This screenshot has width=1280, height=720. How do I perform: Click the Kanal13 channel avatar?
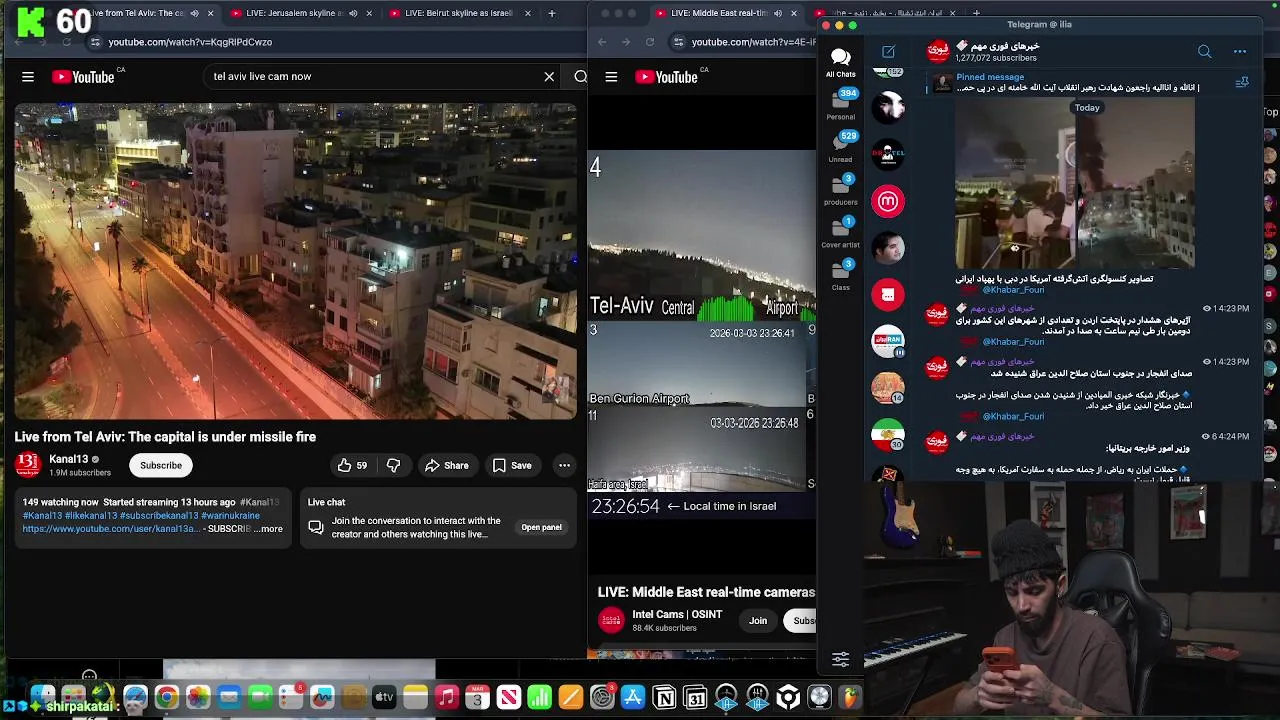[x=28, y=465]
